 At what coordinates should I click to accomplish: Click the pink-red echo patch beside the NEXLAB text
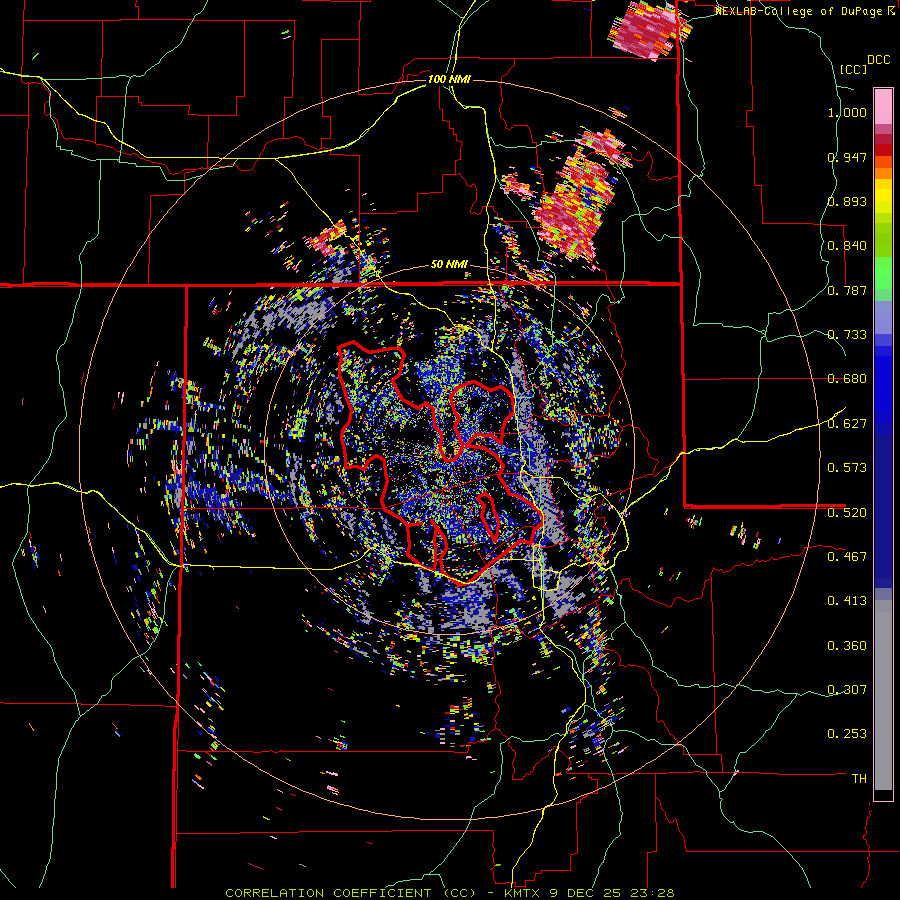pos(649,30)
